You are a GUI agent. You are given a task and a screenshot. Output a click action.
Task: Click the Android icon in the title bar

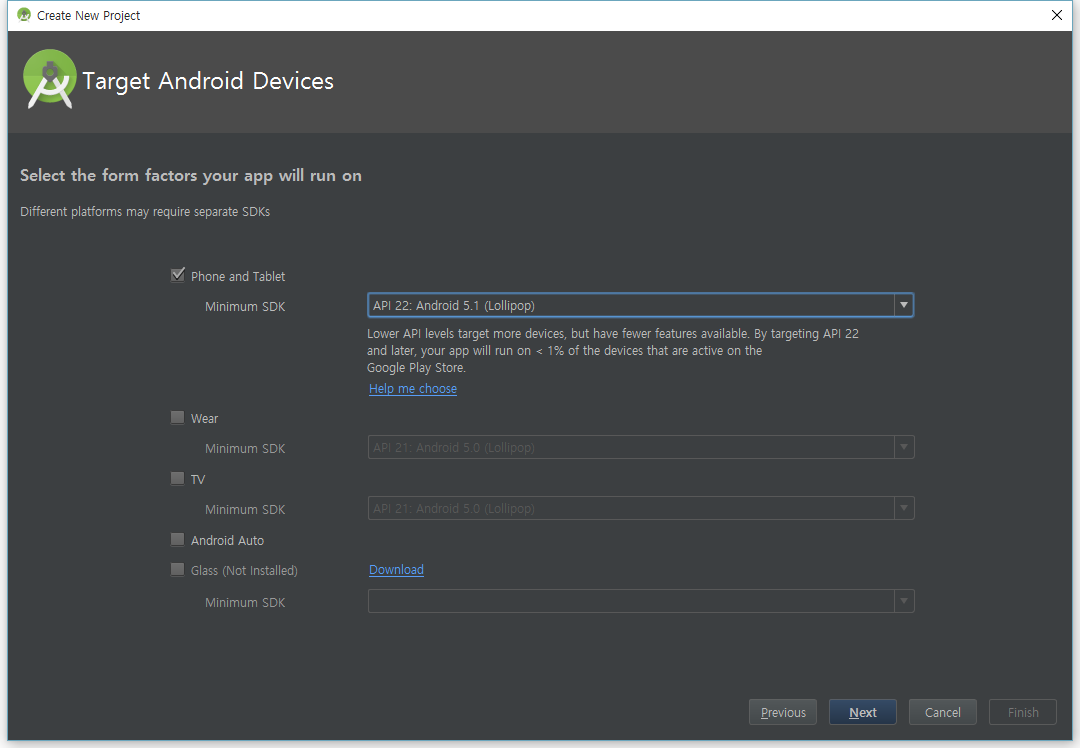click(22, 15)
